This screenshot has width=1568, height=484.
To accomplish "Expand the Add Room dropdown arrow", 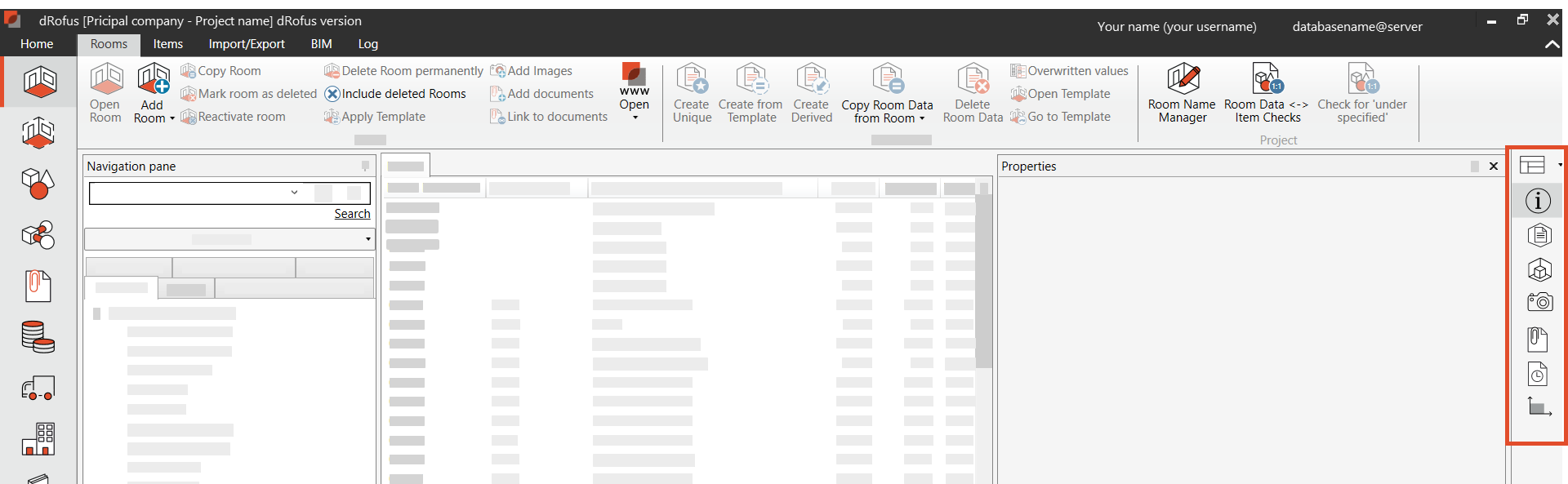I will pyautogui.click(x=172, y=118).
